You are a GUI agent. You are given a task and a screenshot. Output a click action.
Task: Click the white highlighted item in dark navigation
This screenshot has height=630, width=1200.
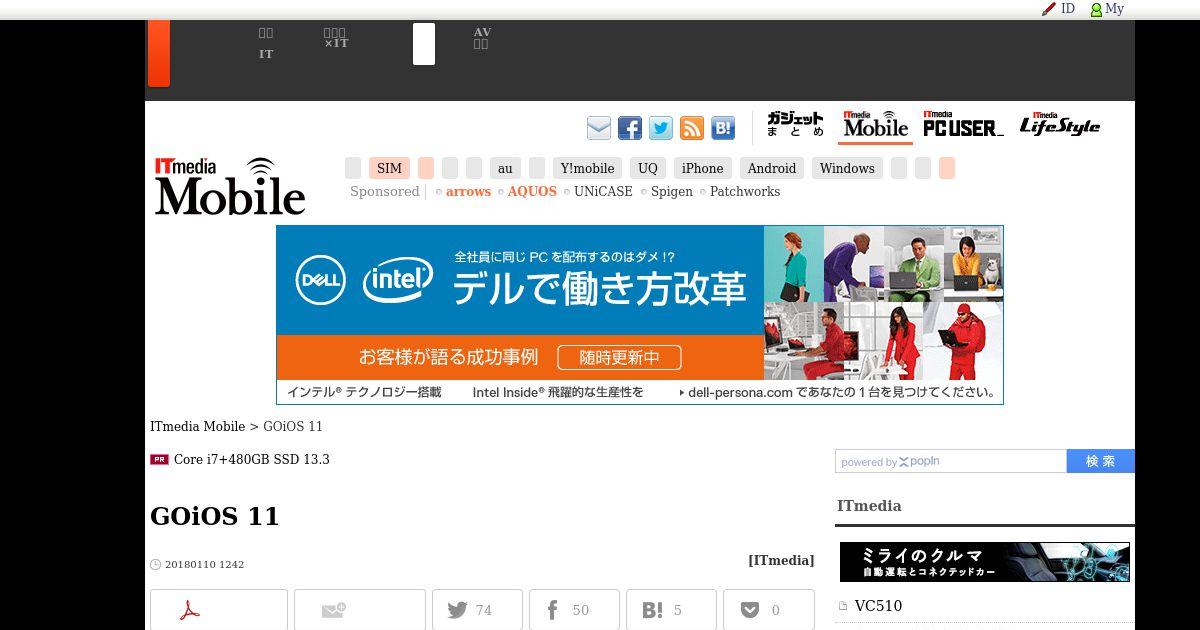[x=424, y=44]
